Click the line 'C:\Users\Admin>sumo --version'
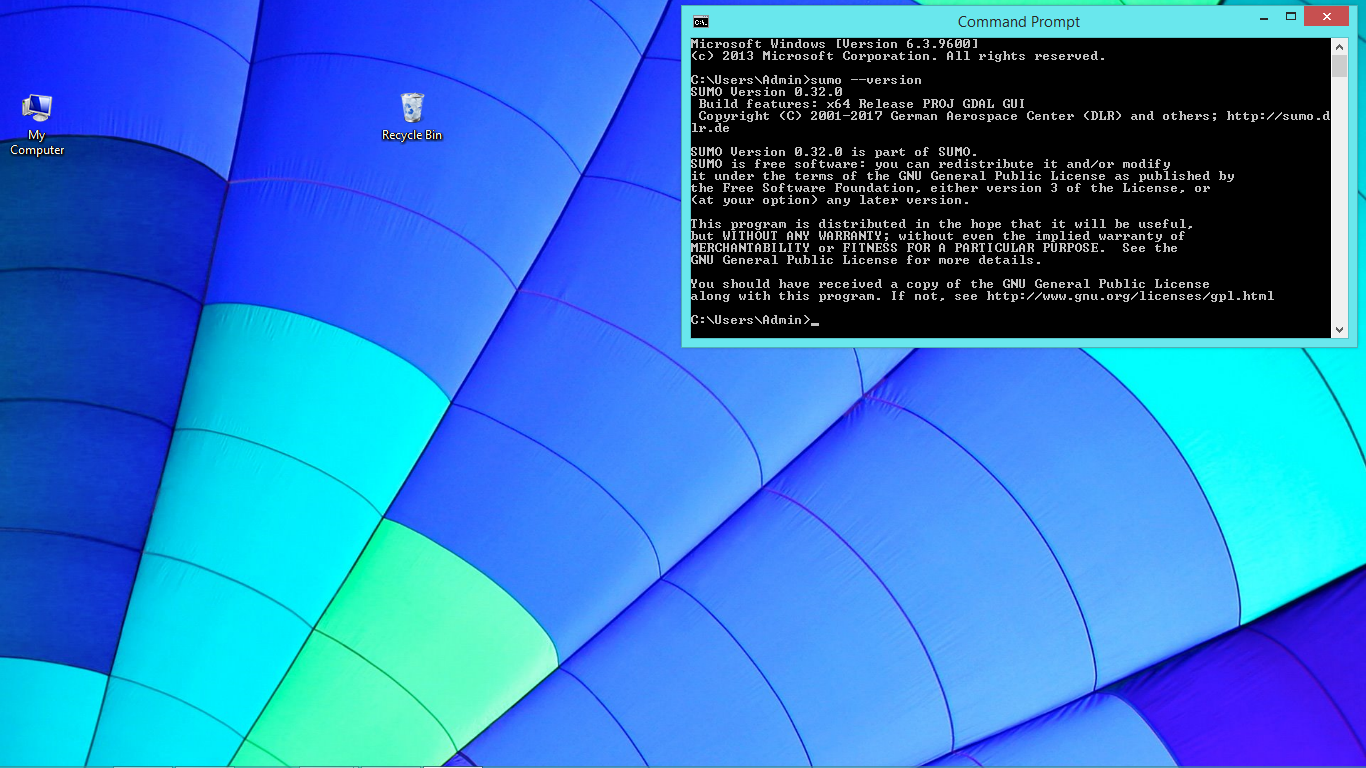Image resolution: width=1366 pixels, height=768 pixels. click(806, 80)
